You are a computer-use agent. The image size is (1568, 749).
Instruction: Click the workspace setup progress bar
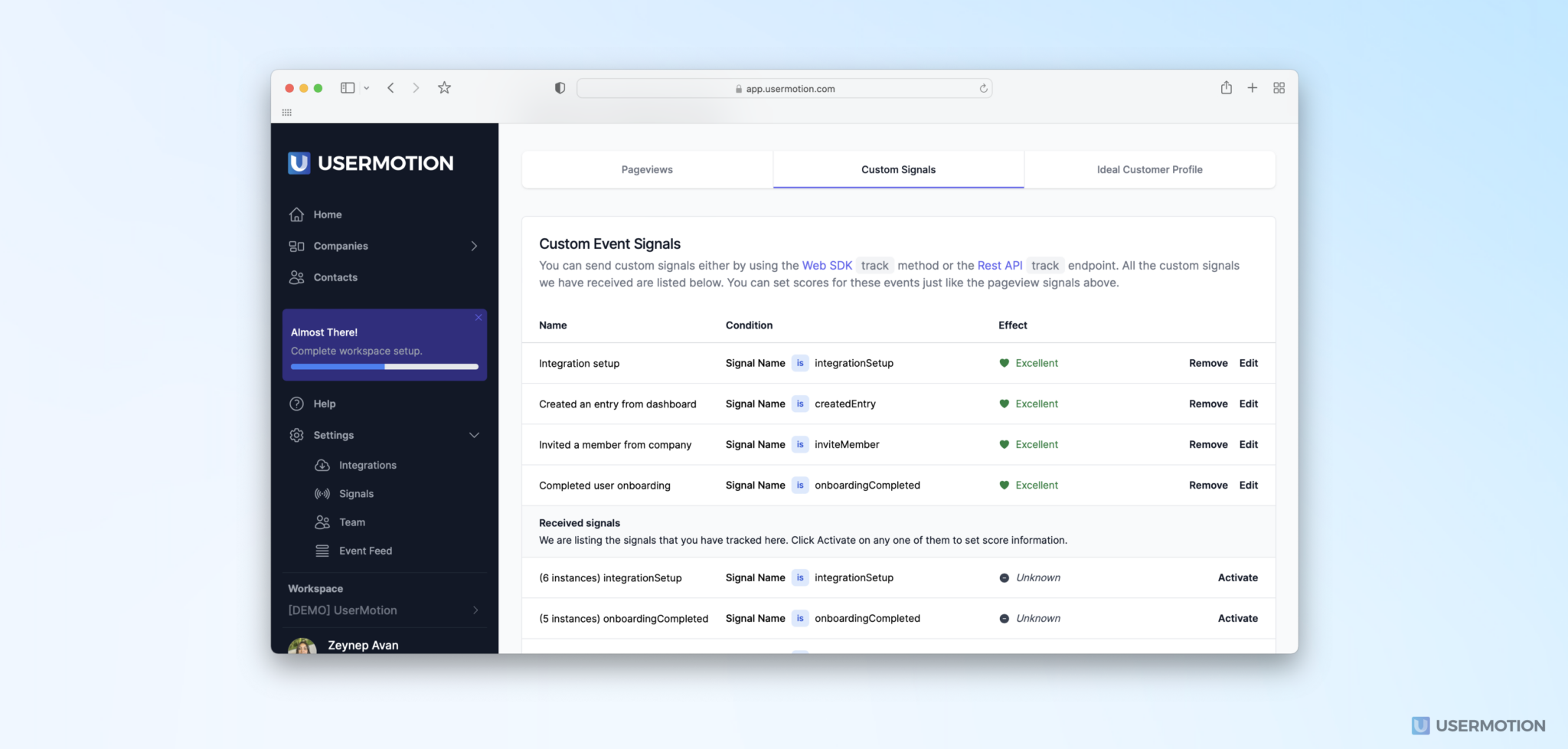click(x=384, y=366)
